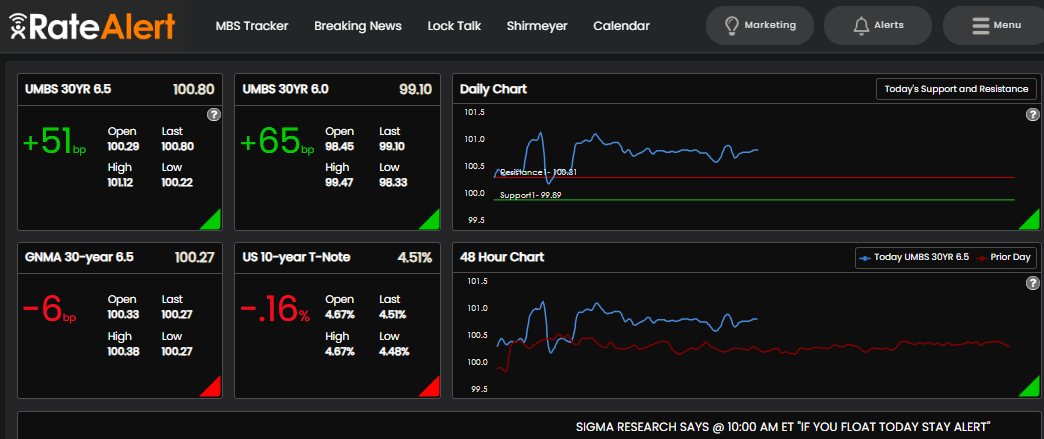Open the Alerts button
Screen dimensions: 1044x439
pyautogui.click(x=878, y=25)
